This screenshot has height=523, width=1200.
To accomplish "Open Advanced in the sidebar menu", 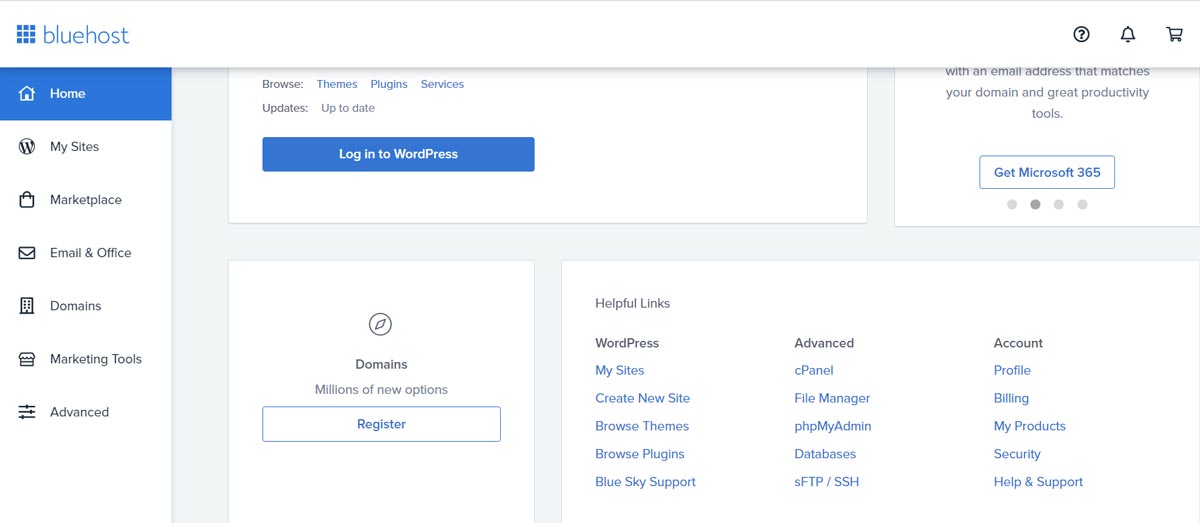I will click(x=86, y=412).
